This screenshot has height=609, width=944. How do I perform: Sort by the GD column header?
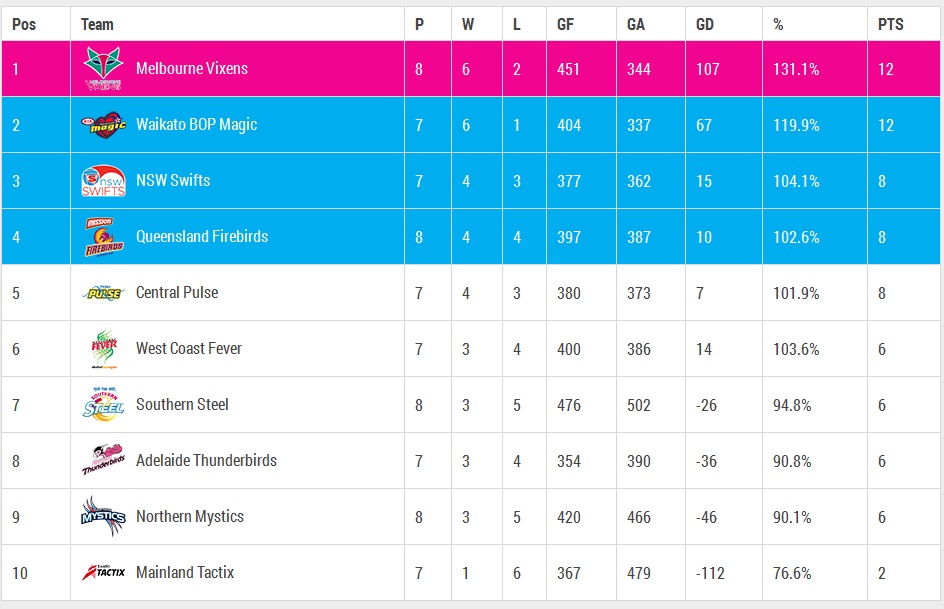tap(705, 24)
